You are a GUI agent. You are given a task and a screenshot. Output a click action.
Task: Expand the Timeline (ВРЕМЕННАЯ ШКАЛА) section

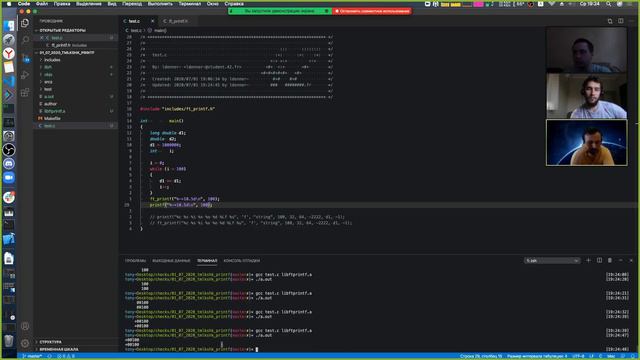pyautogui.click(x=58, y=349)
